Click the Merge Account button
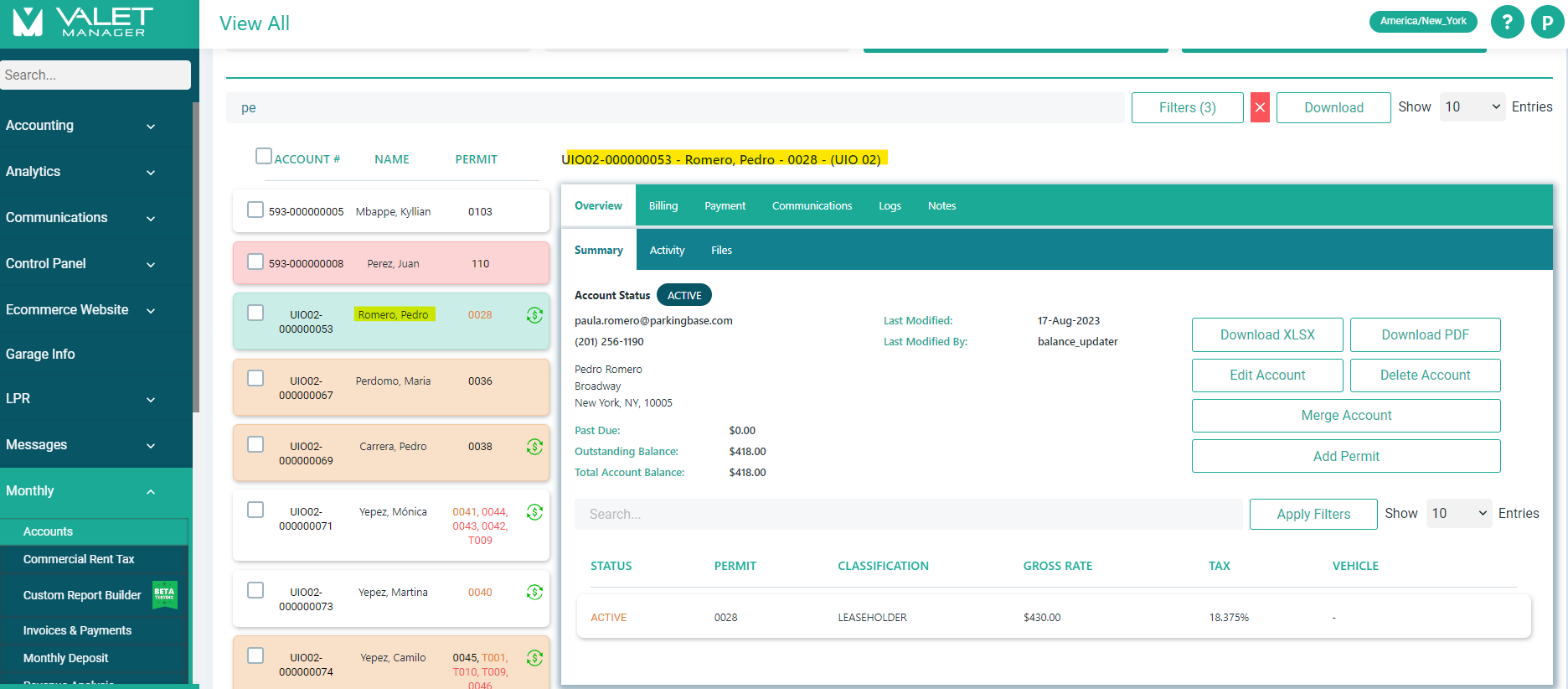The height and width of the screenshot is (689, 1568). click(1345, 416)
